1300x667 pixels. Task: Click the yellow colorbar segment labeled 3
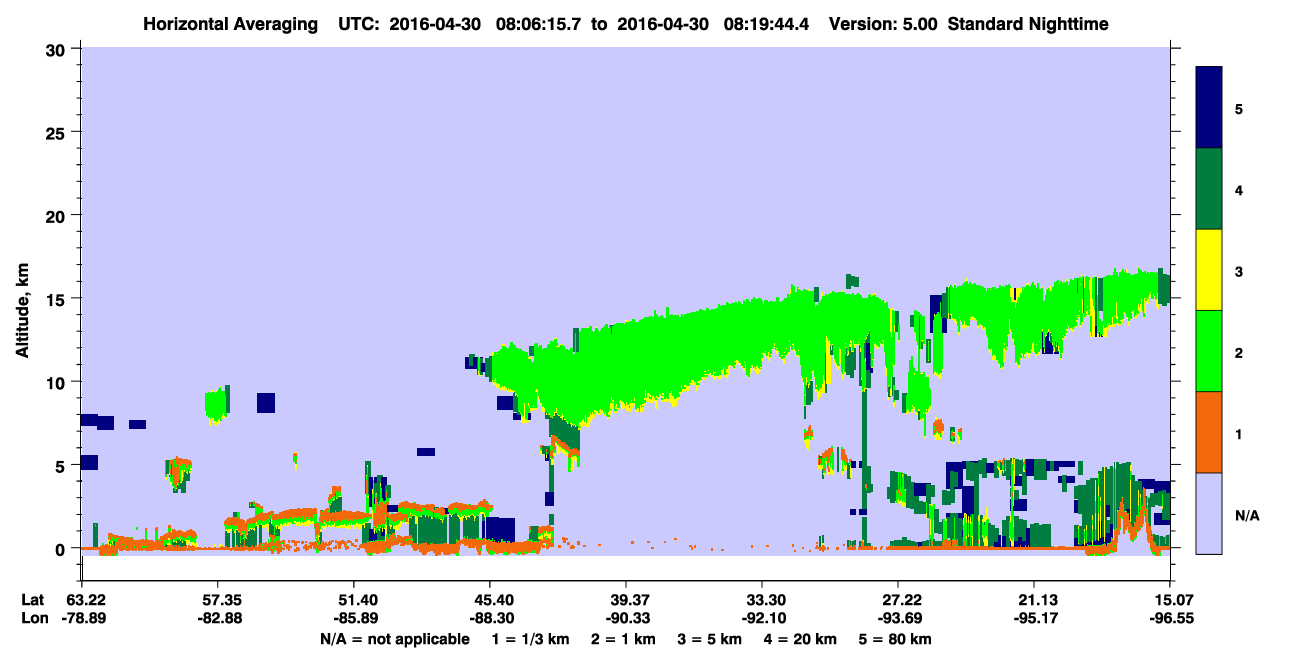tap(1209, 269)
